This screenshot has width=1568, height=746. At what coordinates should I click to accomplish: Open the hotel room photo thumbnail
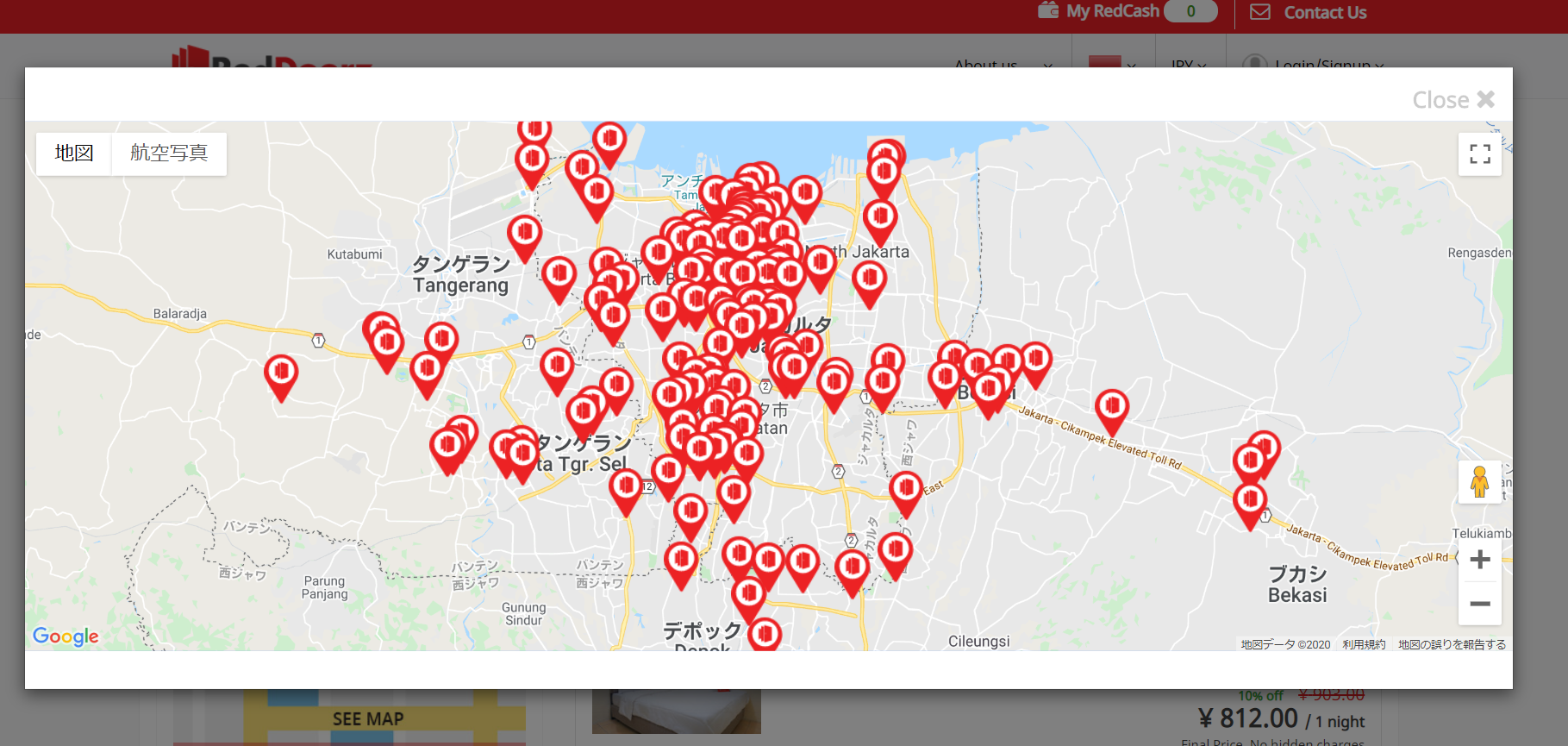tap(677, 712)
